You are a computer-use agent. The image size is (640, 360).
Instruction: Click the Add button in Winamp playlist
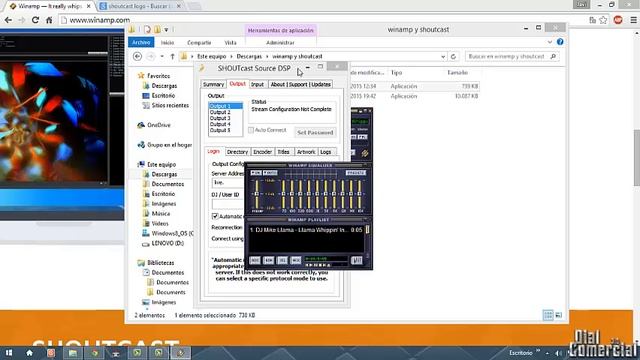pos(255,260)
